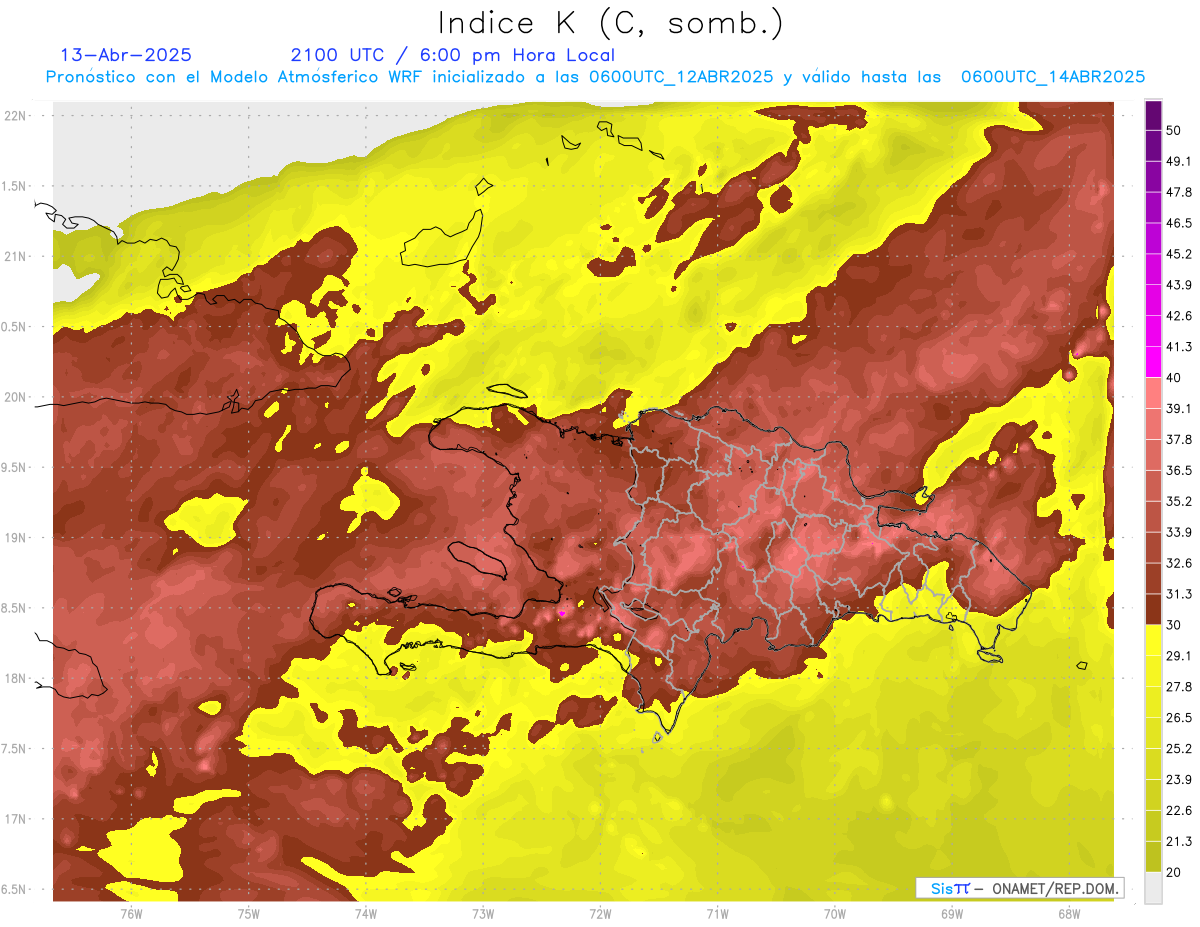Click the dark purple swatch beside 50
Image resolution: width=1200 pixels, height=927 pixels.
pyautogui.click(x=1153, y=116)
